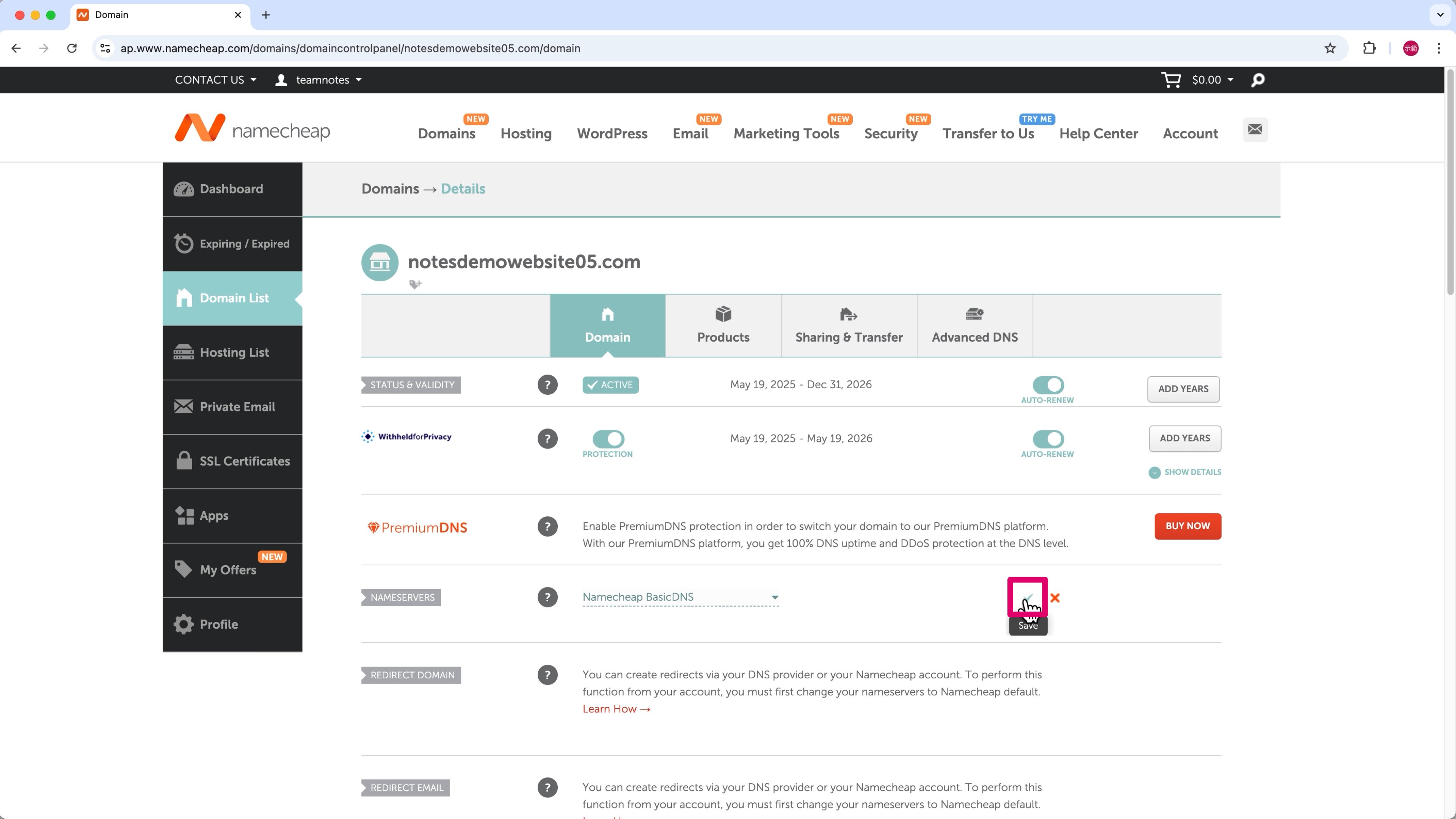Open Dashboard from the sidebar
Image resolution: width=1456 pixels, height=819 pixels.
click(x=232, y=189)
